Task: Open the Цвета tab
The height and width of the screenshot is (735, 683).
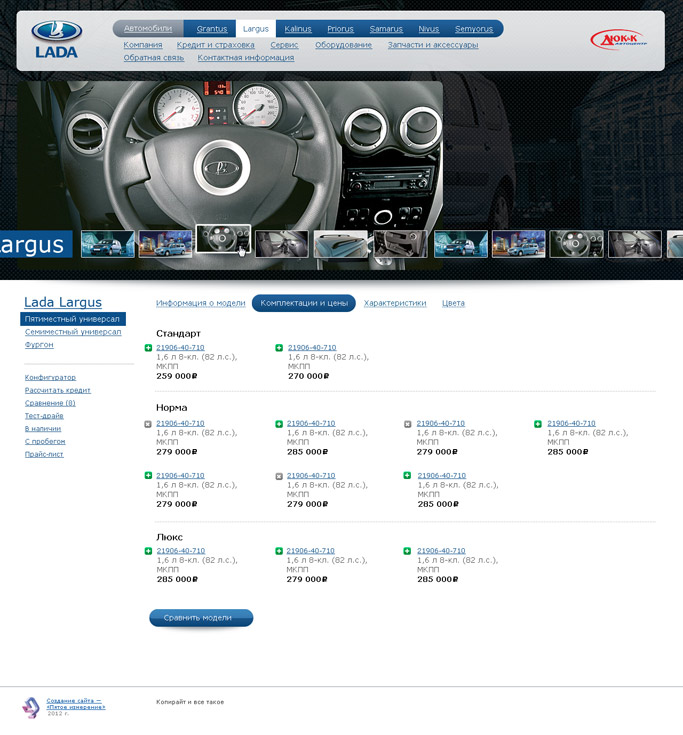Action: pyautogui.click(x=453, y=303)
